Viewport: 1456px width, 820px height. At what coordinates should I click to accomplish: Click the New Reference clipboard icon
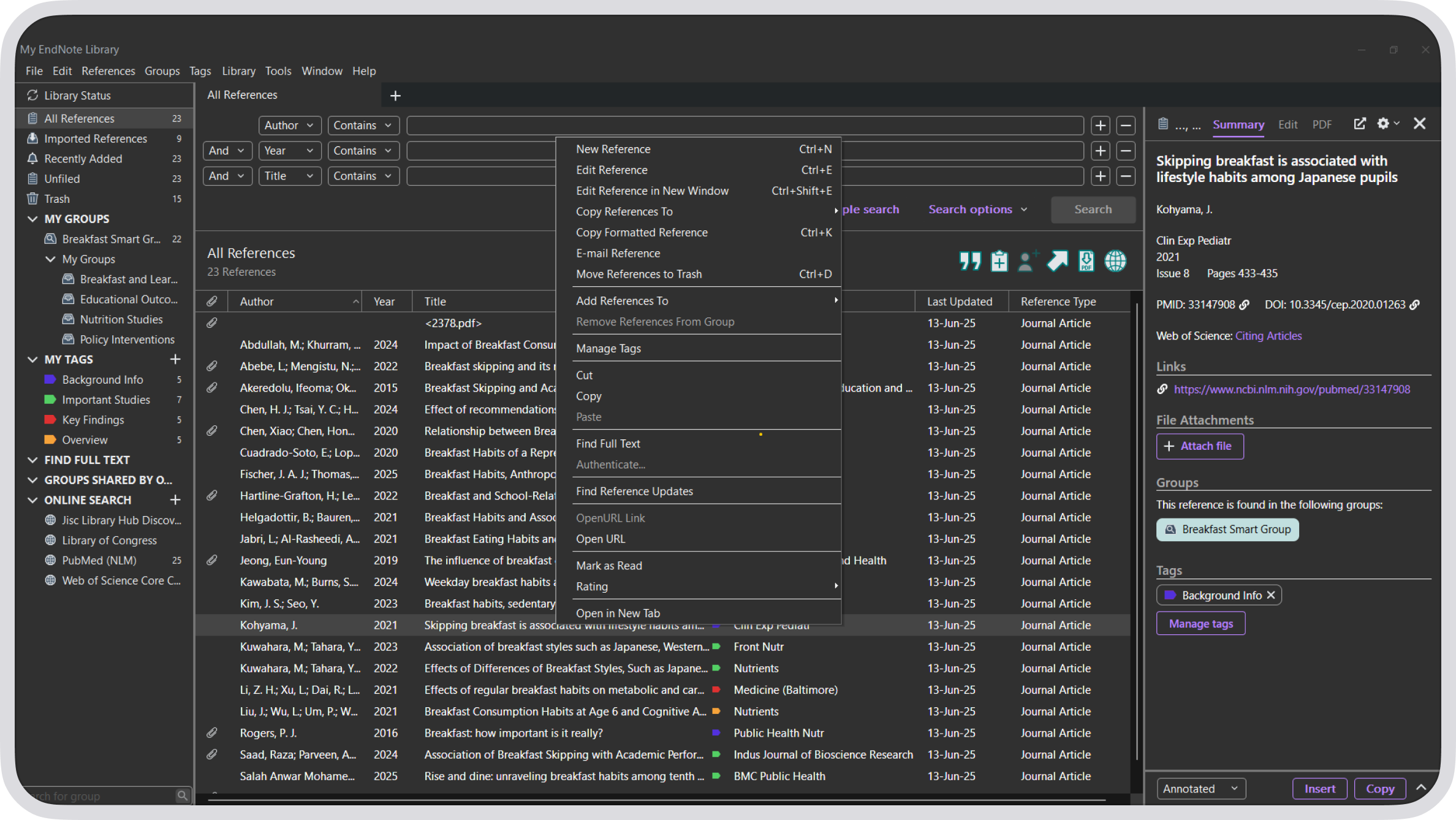[x=999, y=261]
